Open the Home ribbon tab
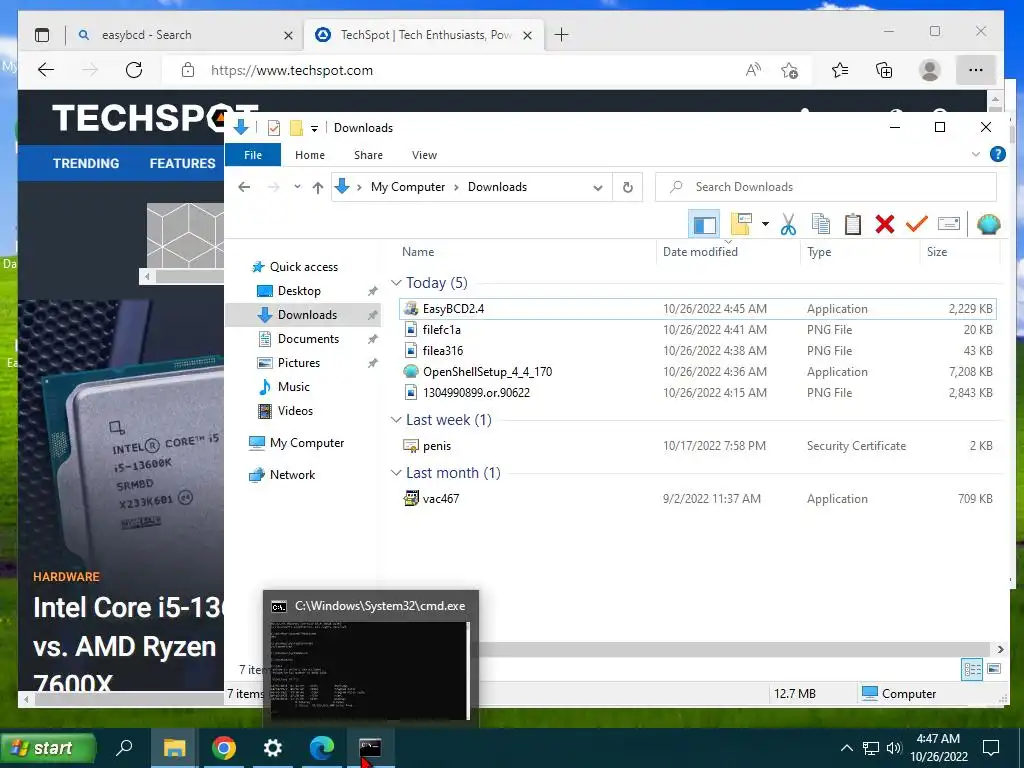Viewport: 1024px width, 768px height. tap(310, 155)
